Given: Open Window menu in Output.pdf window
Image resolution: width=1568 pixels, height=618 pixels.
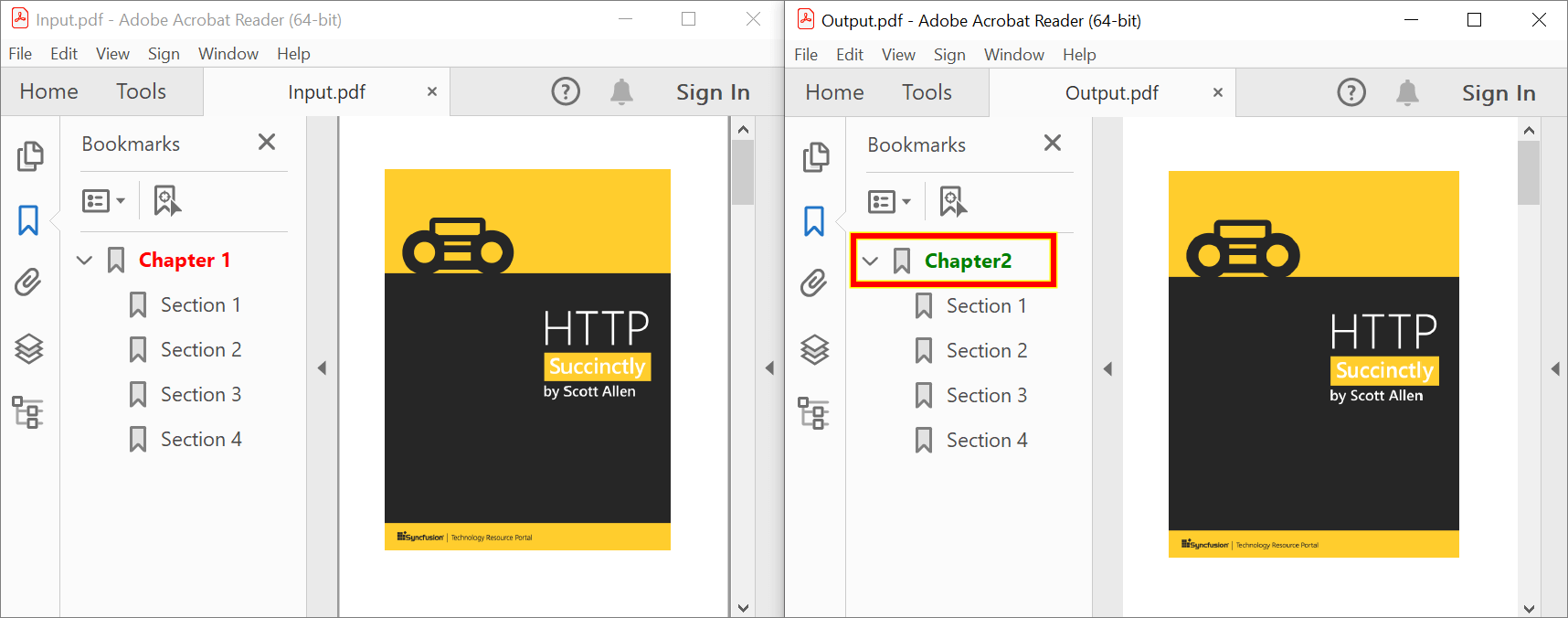Looking at the screenshot, I should pos(1014,55).
